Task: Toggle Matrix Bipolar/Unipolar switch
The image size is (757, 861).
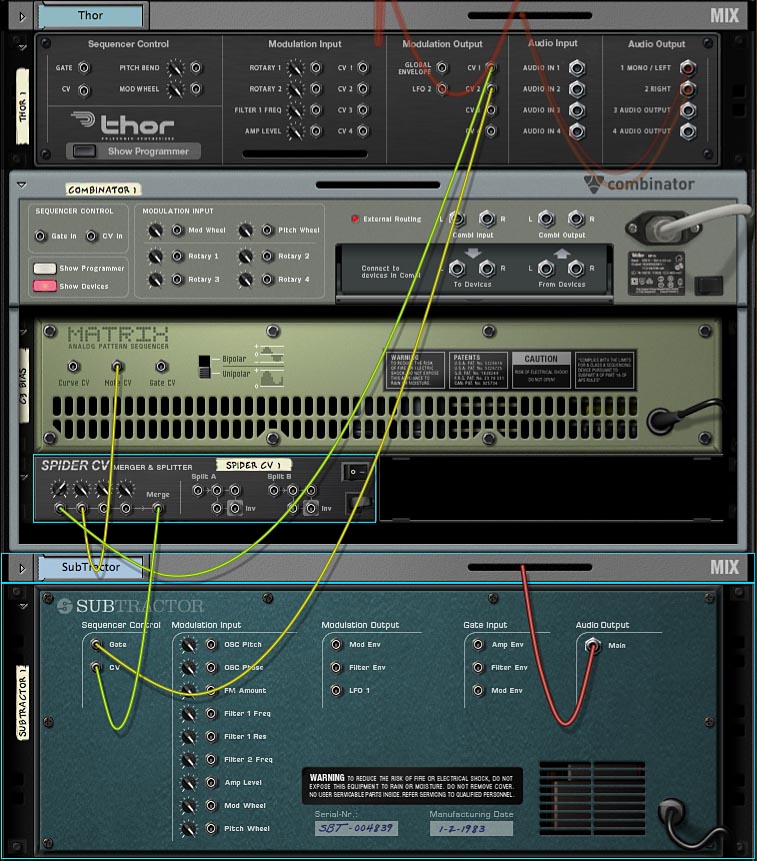Action: point(204,367)
